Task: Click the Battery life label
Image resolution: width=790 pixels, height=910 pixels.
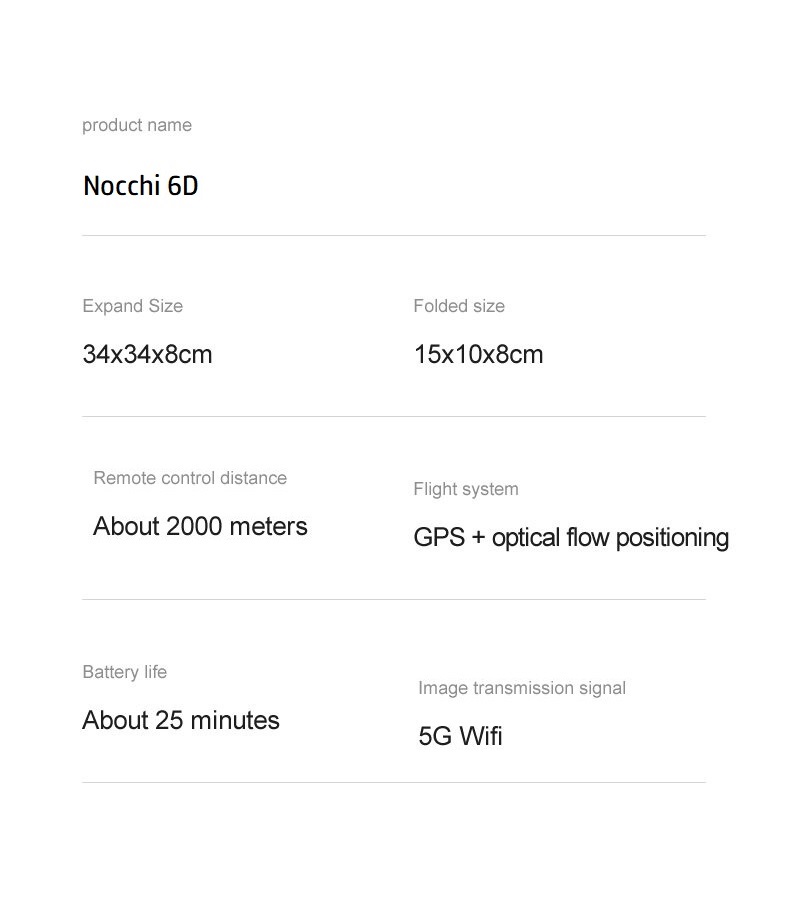Action: [124, 672]
